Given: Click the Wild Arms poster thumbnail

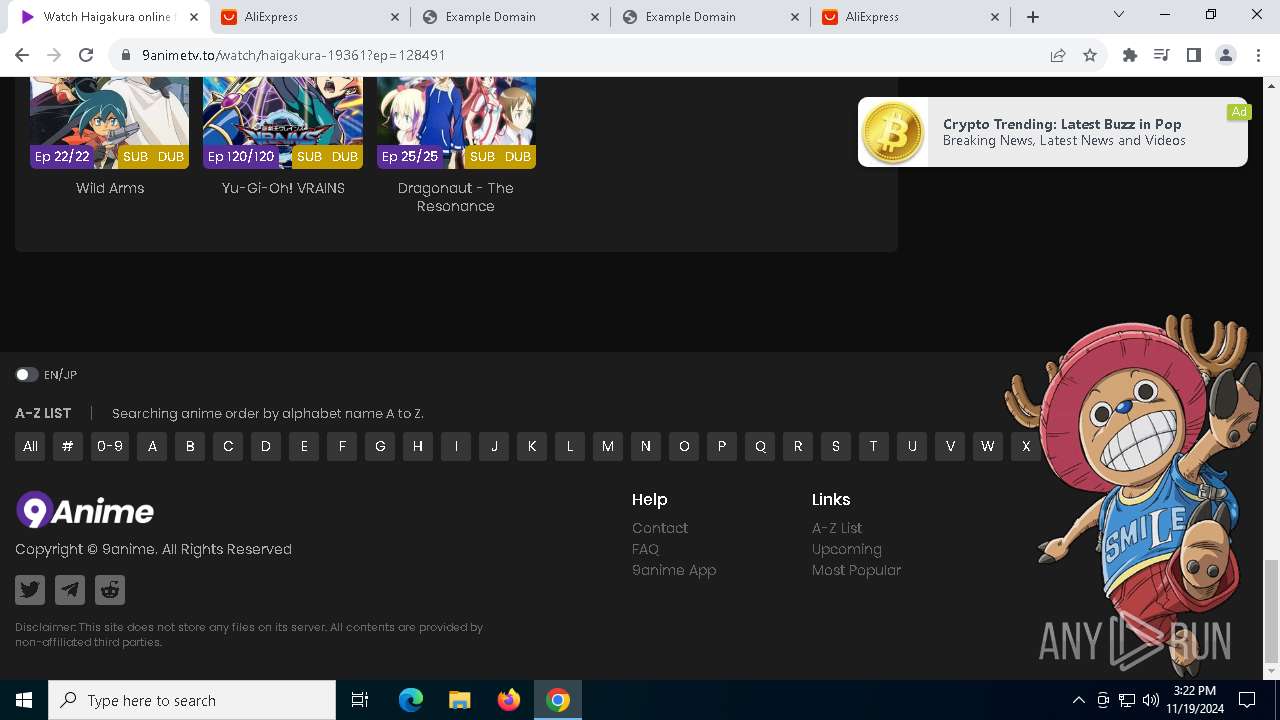Looking at the screenshot, I should [x=109, y=123].
